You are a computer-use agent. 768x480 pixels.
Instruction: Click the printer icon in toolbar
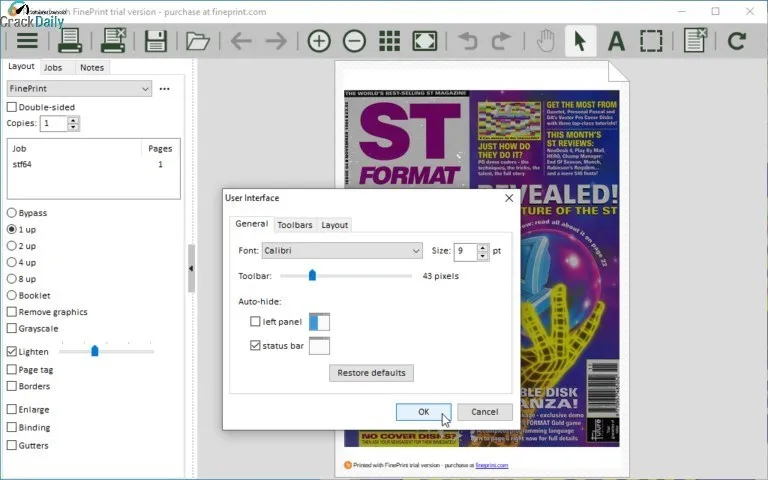point(70,41)
